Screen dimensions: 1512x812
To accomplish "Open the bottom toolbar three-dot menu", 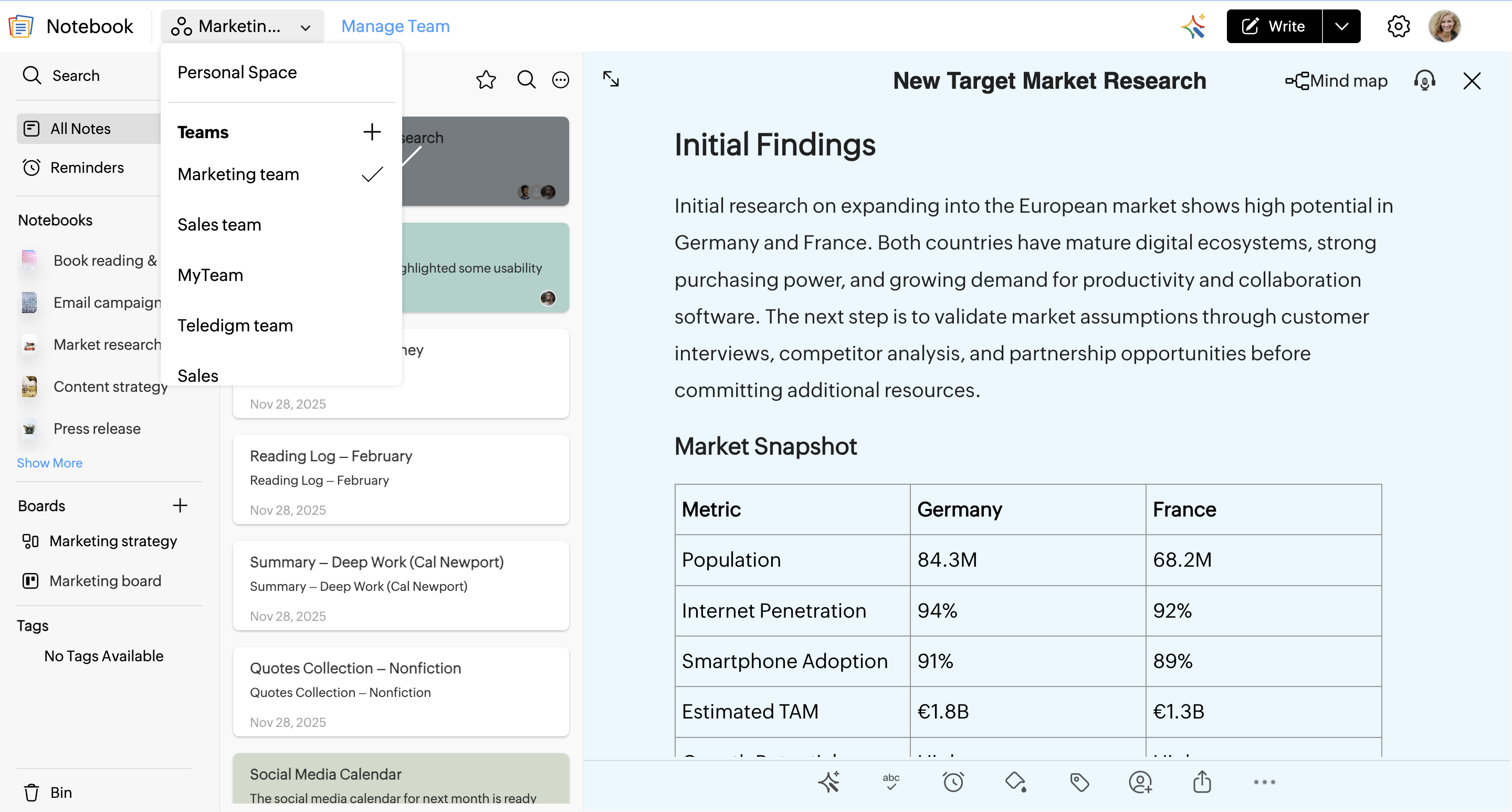I will pyautogui.click(x=1264, y=782).
